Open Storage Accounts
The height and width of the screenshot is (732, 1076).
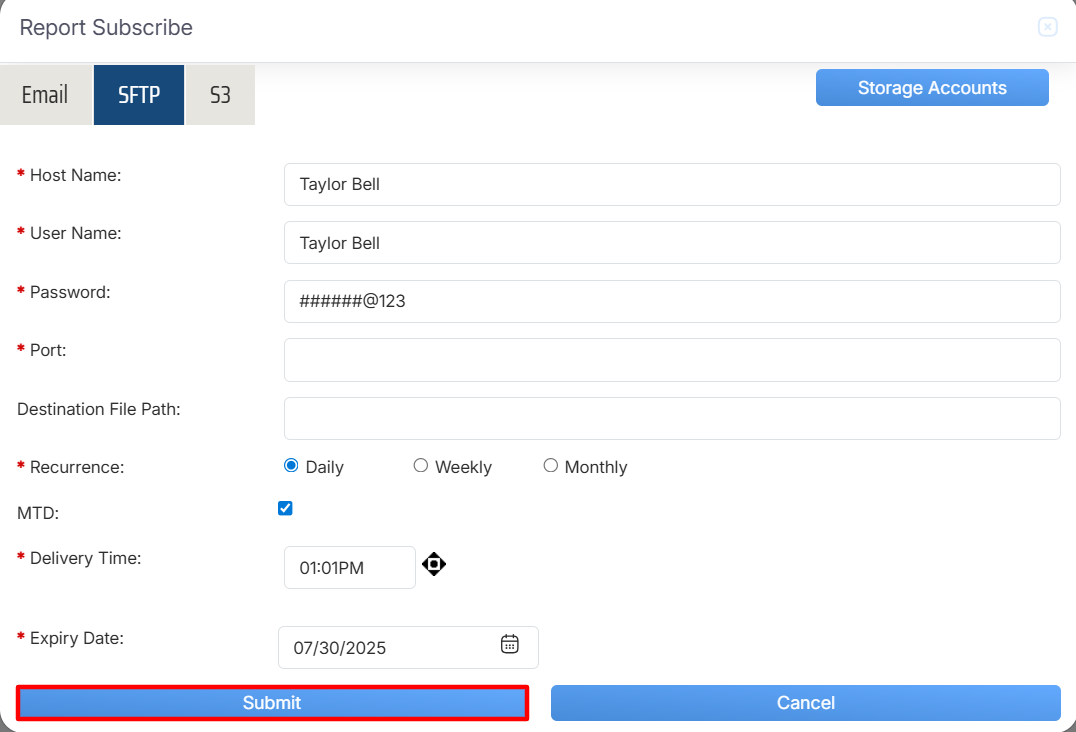932,88
